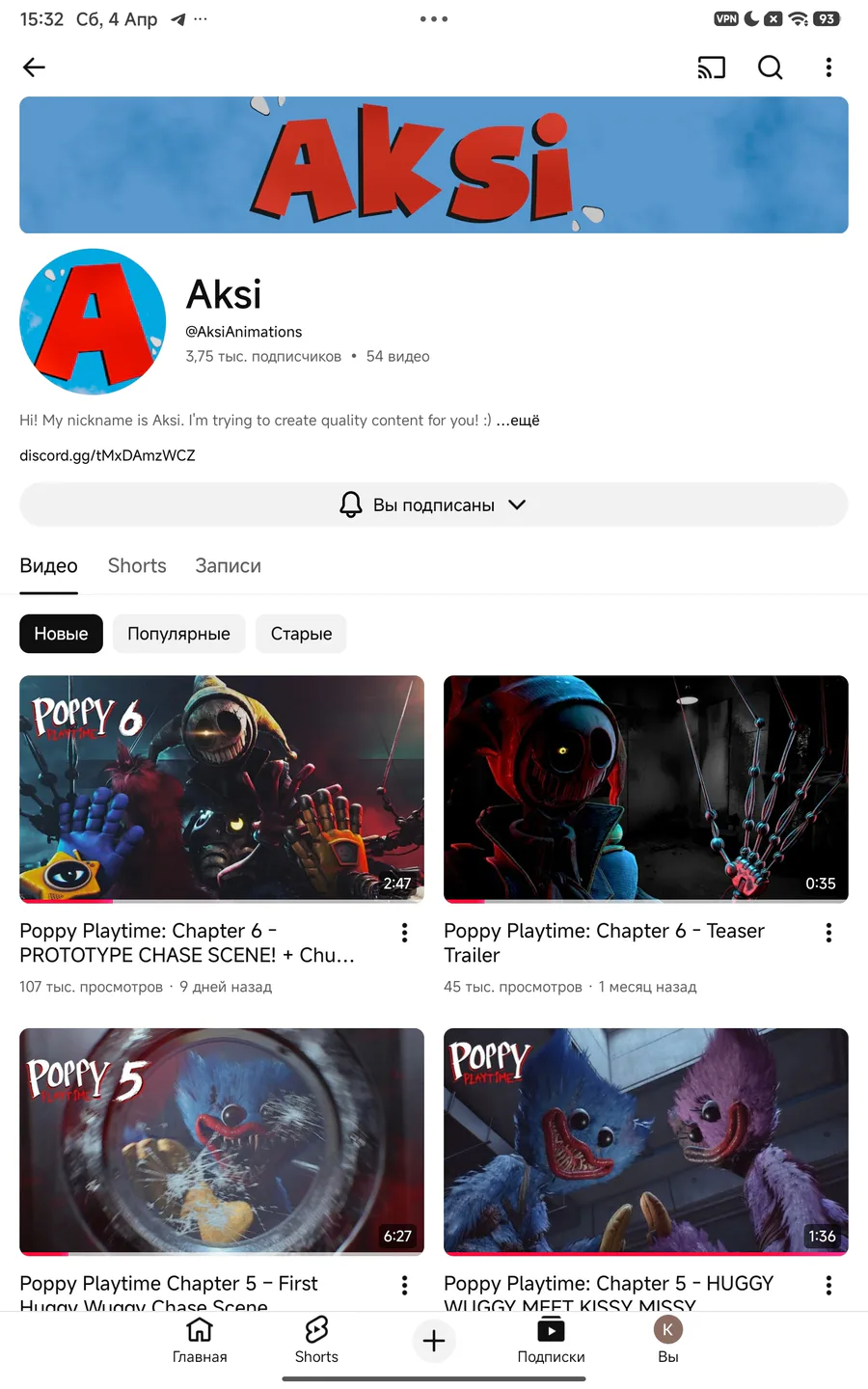Open the channel overflow menu dots
This screenshot has width=868, height=1389.
[x=828, y=67]
